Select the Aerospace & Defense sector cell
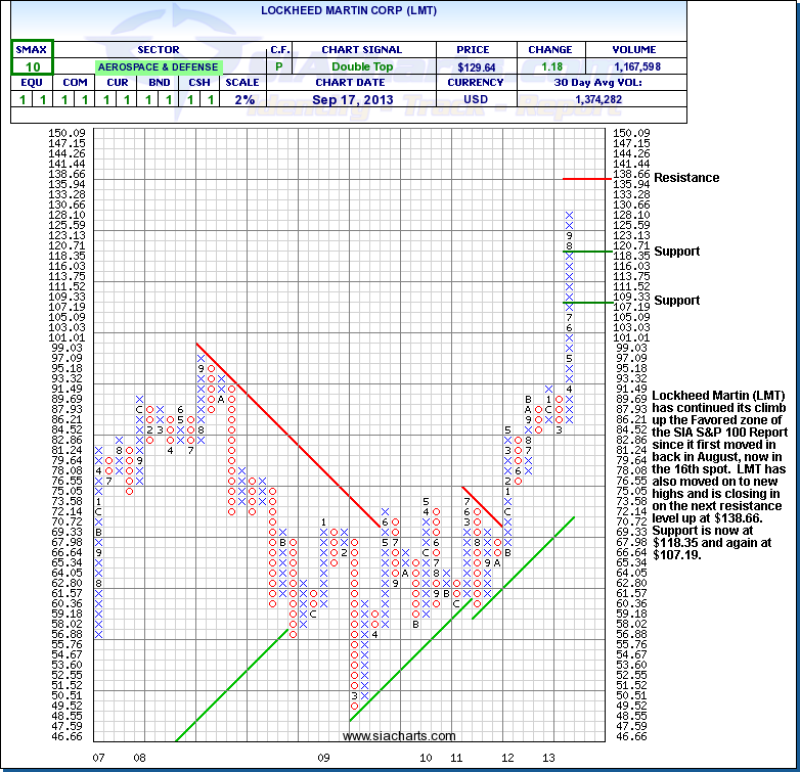The image size is (800, 772). pos(159,67)
